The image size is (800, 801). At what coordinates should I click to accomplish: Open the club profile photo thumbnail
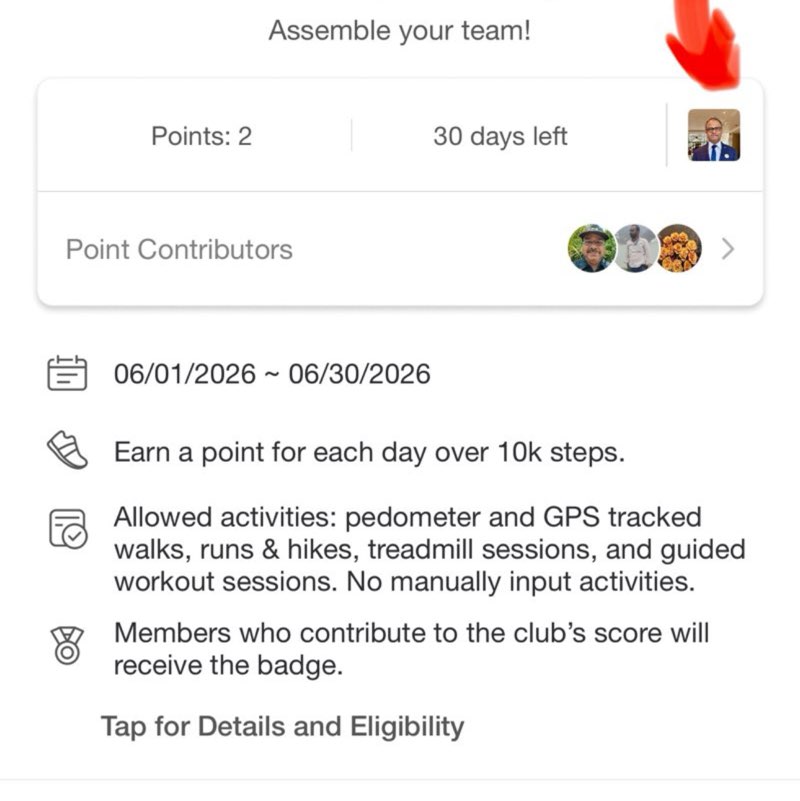pyautogui.click(x=714, y=135)
